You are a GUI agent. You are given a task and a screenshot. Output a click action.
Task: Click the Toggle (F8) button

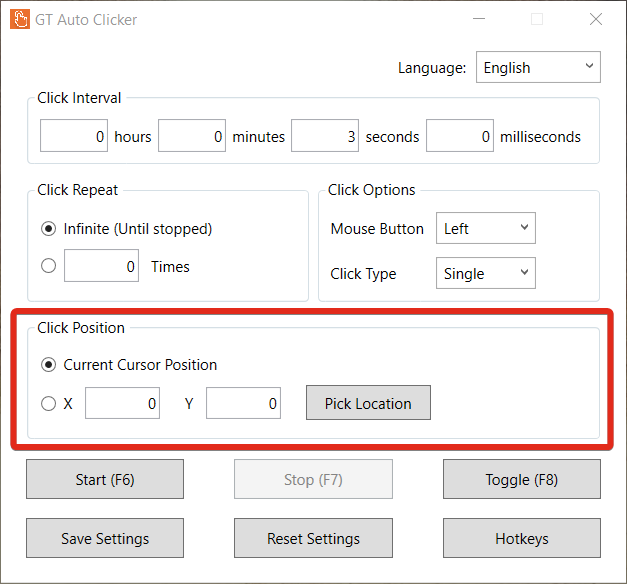(x=522, y=479)
